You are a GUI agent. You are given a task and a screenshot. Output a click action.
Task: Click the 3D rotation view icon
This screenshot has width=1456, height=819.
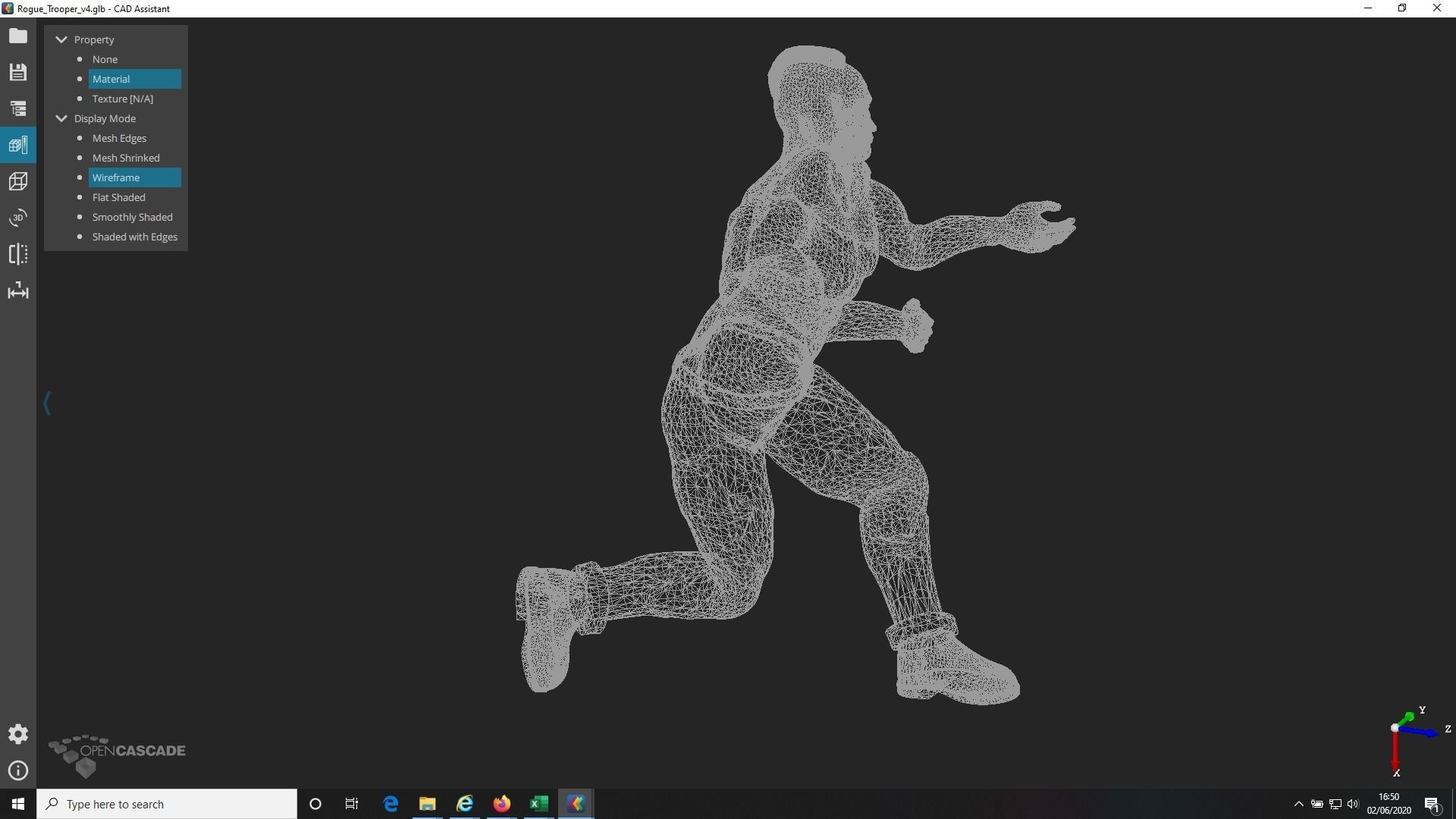coord(18,218)
